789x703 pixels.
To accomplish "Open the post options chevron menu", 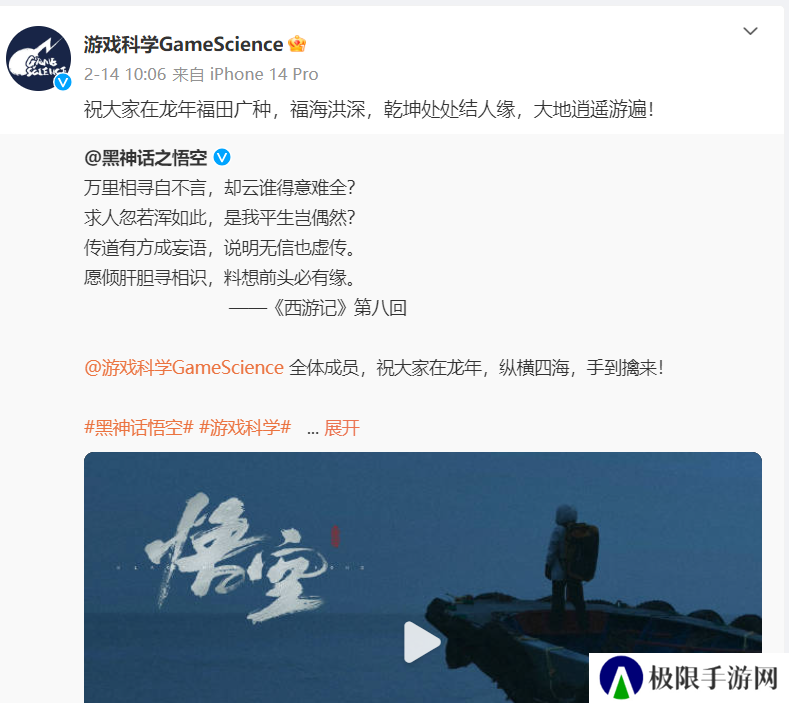I will tap(750, 31).
